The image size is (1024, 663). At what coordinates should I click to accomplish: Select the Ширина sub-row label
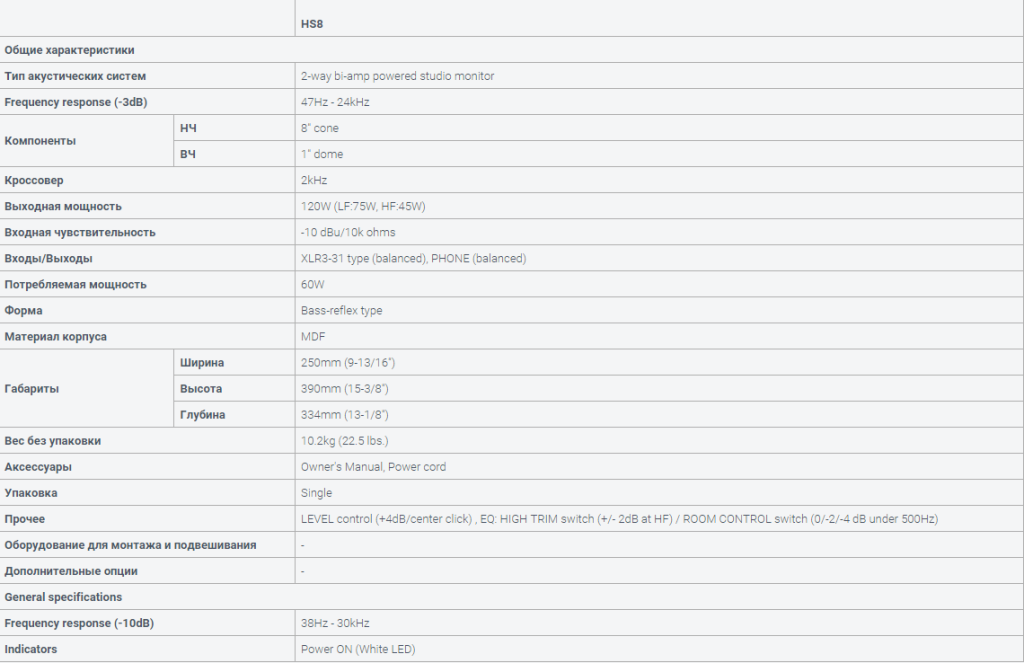click(x=202, y=363)
